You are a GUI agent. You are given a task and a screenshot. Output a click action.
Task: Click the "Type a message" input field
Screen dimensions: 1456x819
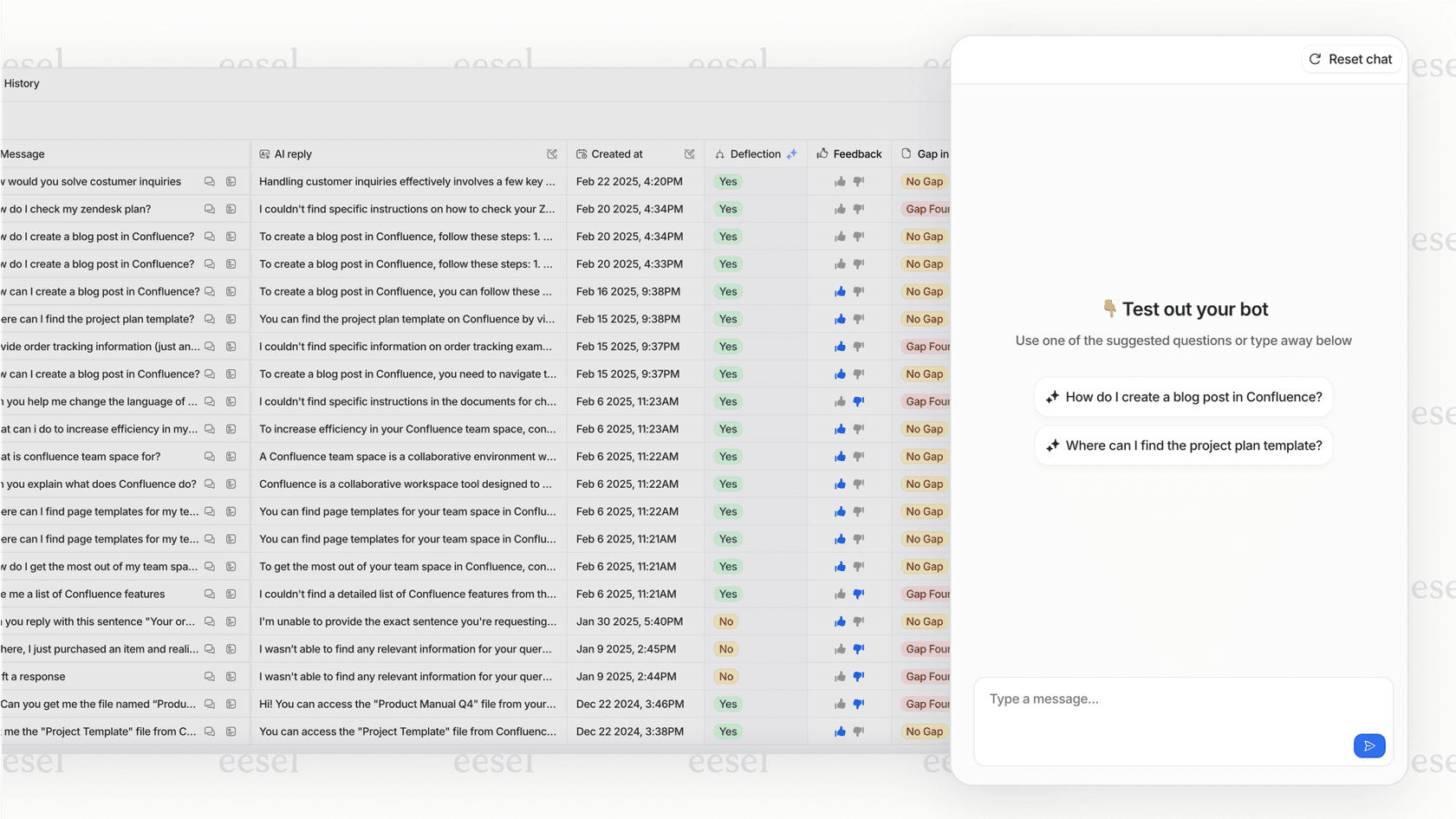1127,699
